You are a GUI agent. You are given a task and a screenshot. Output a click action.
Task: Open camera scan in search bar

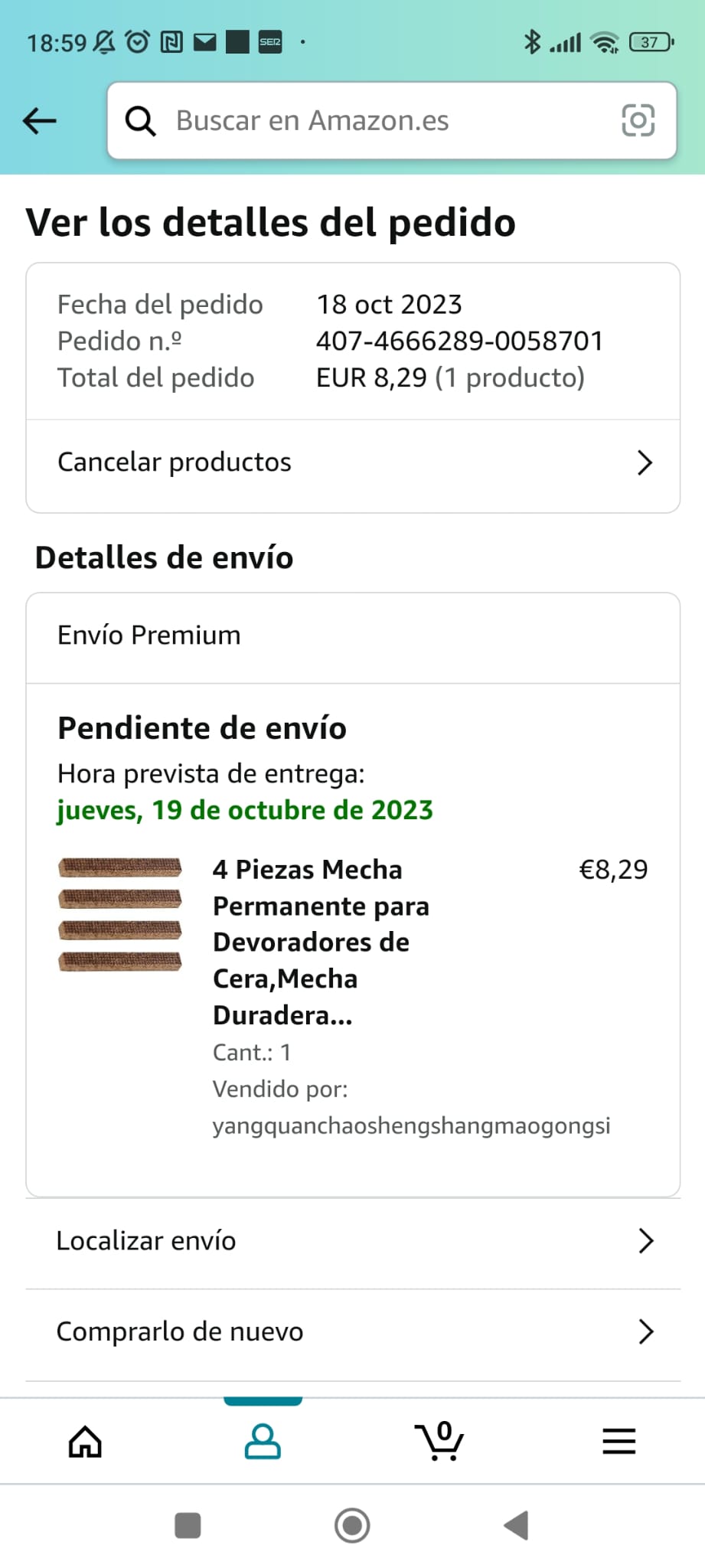click(x=638, y=121)
